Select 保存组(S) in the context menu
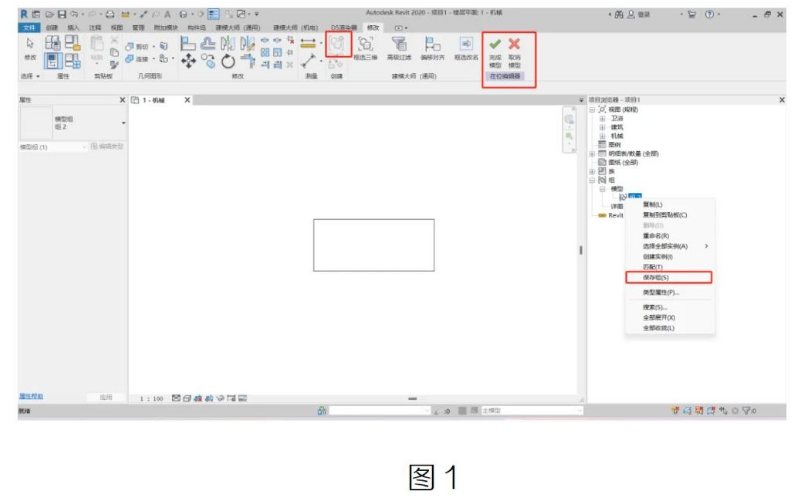807x501 pixels. pos(669,278)
